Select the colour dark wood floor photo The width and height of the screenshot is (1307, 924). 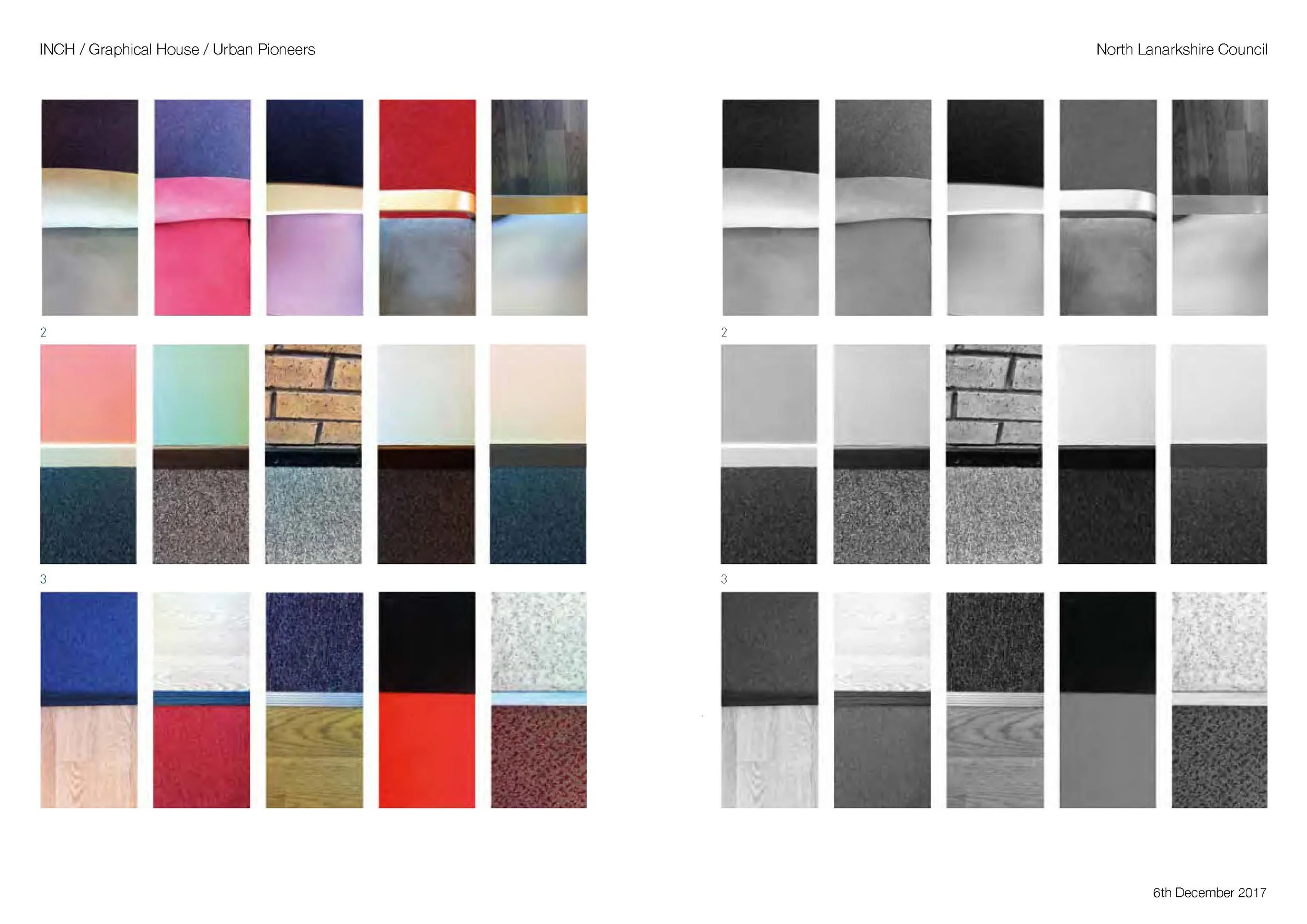point(539,207)
